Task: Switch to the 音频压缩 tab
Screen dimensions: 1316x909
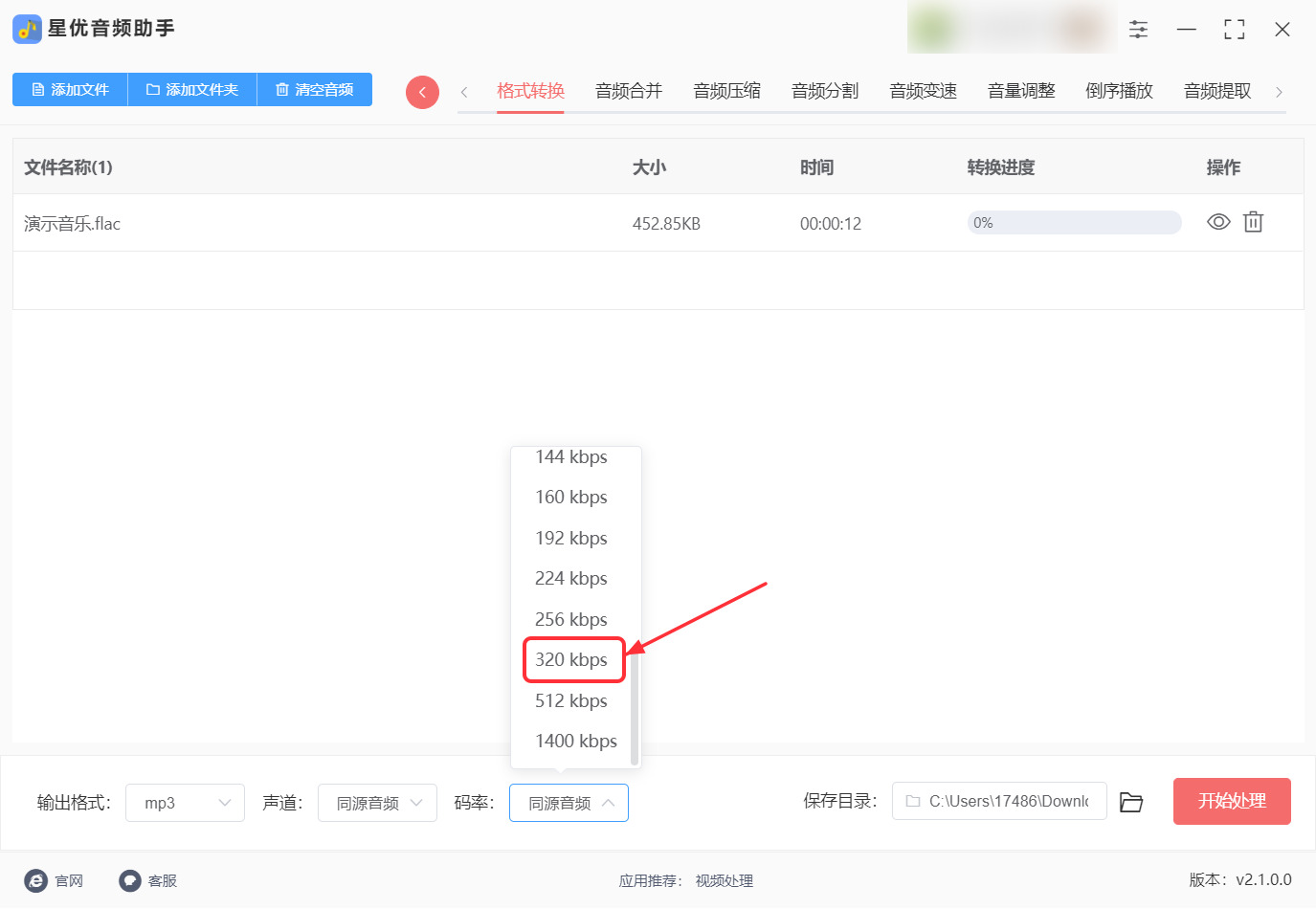Action: 726,91
